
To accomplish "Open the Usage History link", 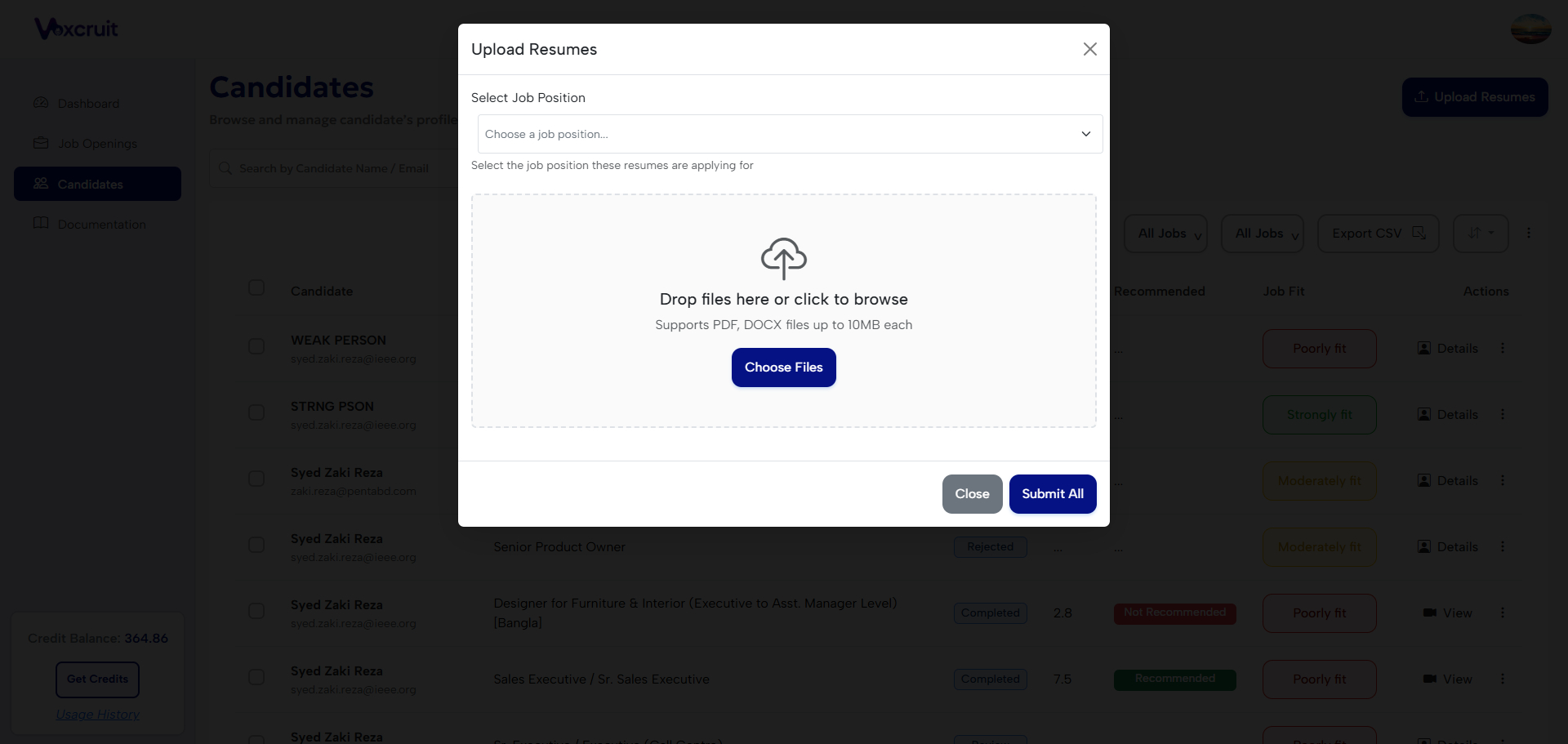I will pos(97,715).
